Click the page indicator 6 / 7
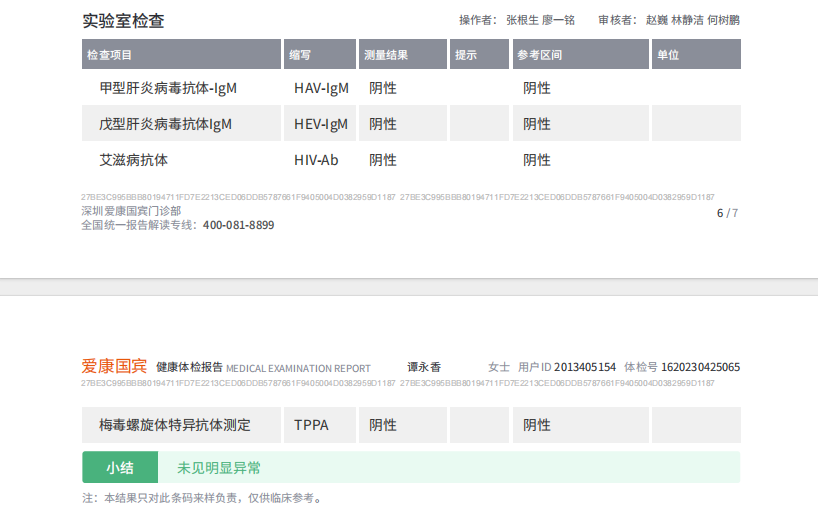The height and width of the screenshot is (520, 818). (727, 213)
